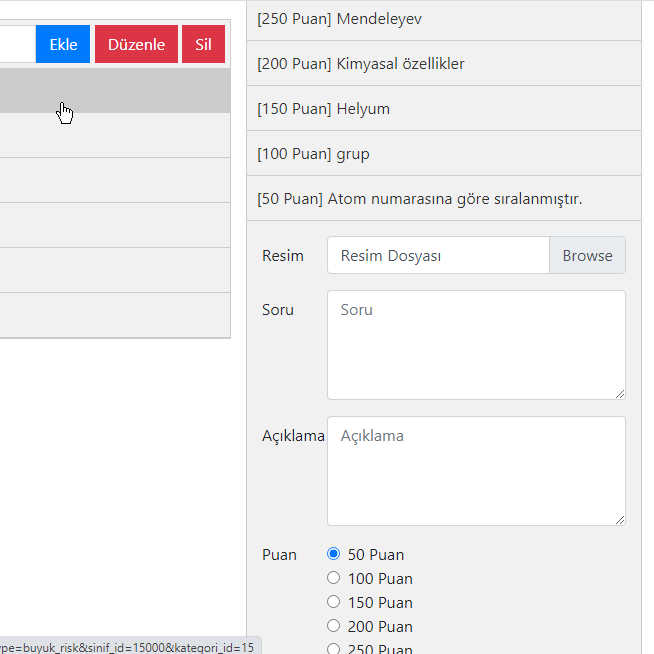
Task: Click the blue Ekle button
Action: pos(63,44)
